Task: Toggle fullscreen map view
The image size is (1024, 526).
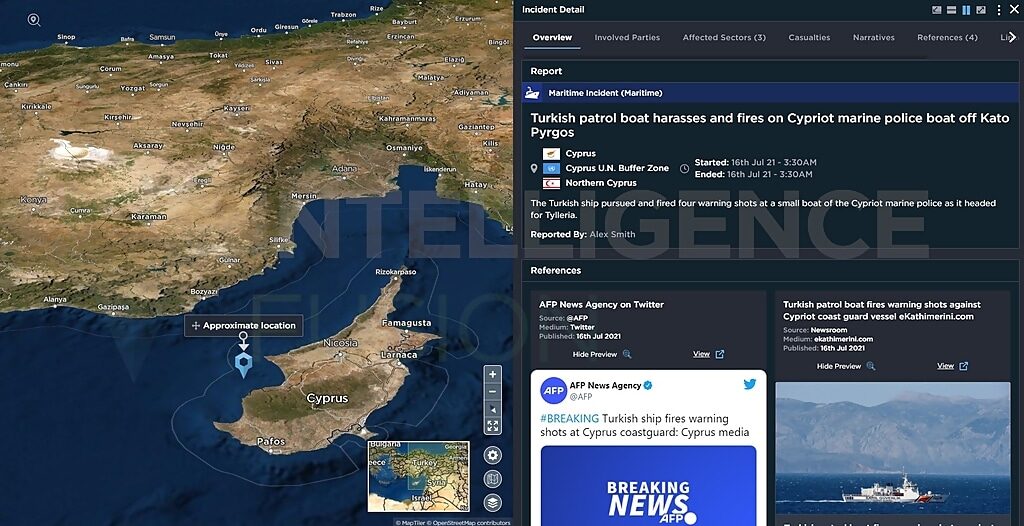Action: coord(492,426)
